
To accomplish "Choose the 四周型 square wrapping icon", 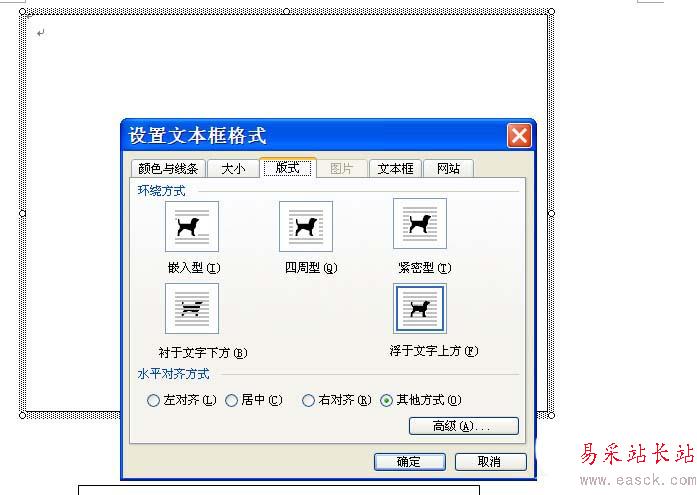I will click(x=306, y=227).
